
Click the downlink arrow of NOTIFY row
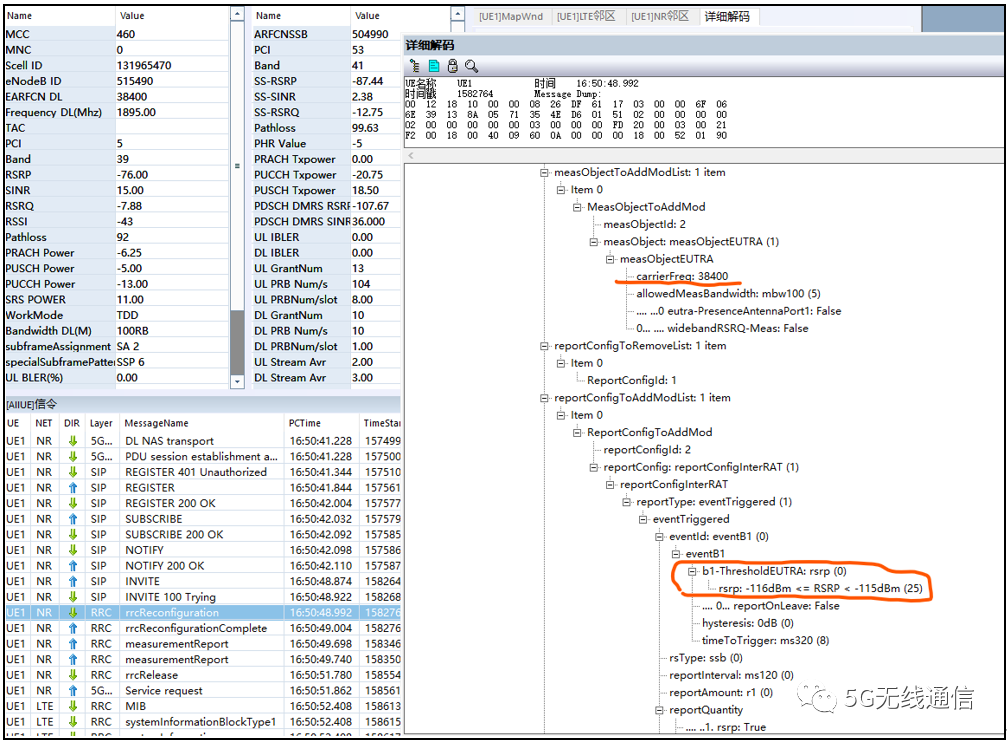click(73, 550)
